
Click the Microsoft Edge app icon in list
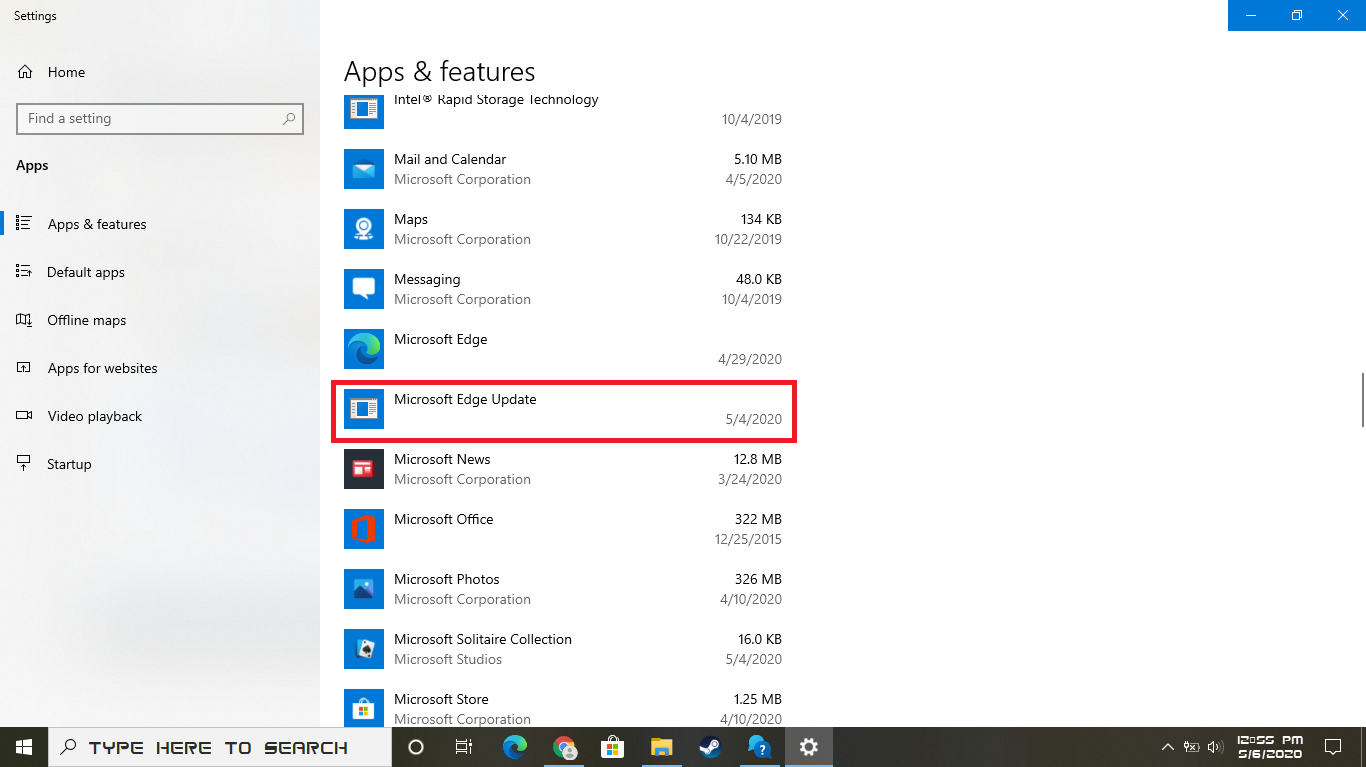pos(364,349)
